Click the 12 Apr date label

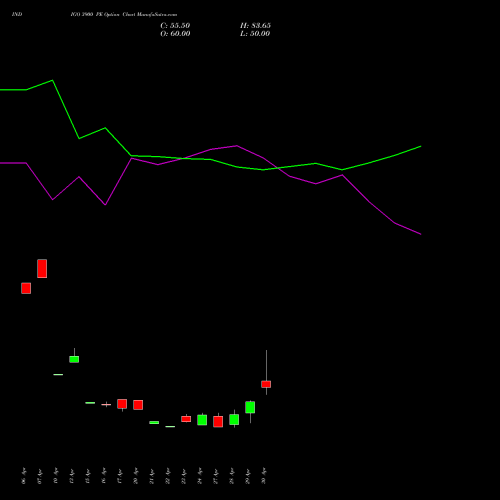(71, 476)
